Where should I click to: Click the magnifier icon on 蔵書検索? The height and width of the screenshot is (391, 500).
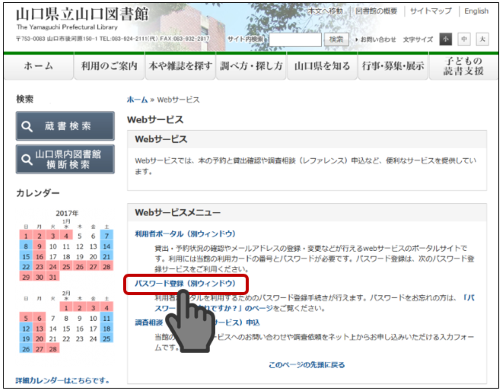pyautogui.click(x=27, y=126)
